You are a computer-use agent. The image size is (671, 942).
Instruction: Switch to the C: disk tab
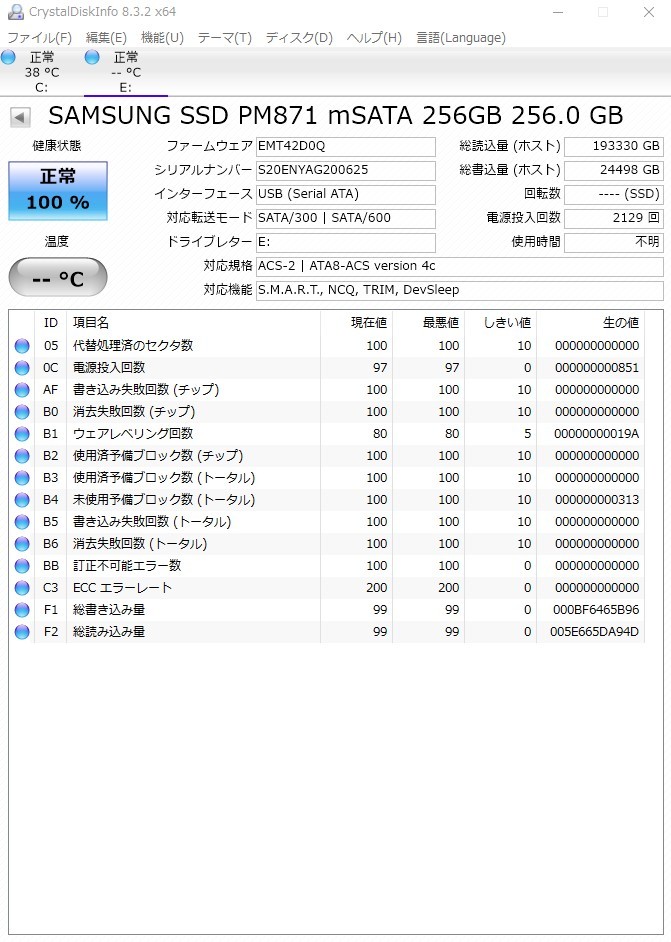(41, 72)
